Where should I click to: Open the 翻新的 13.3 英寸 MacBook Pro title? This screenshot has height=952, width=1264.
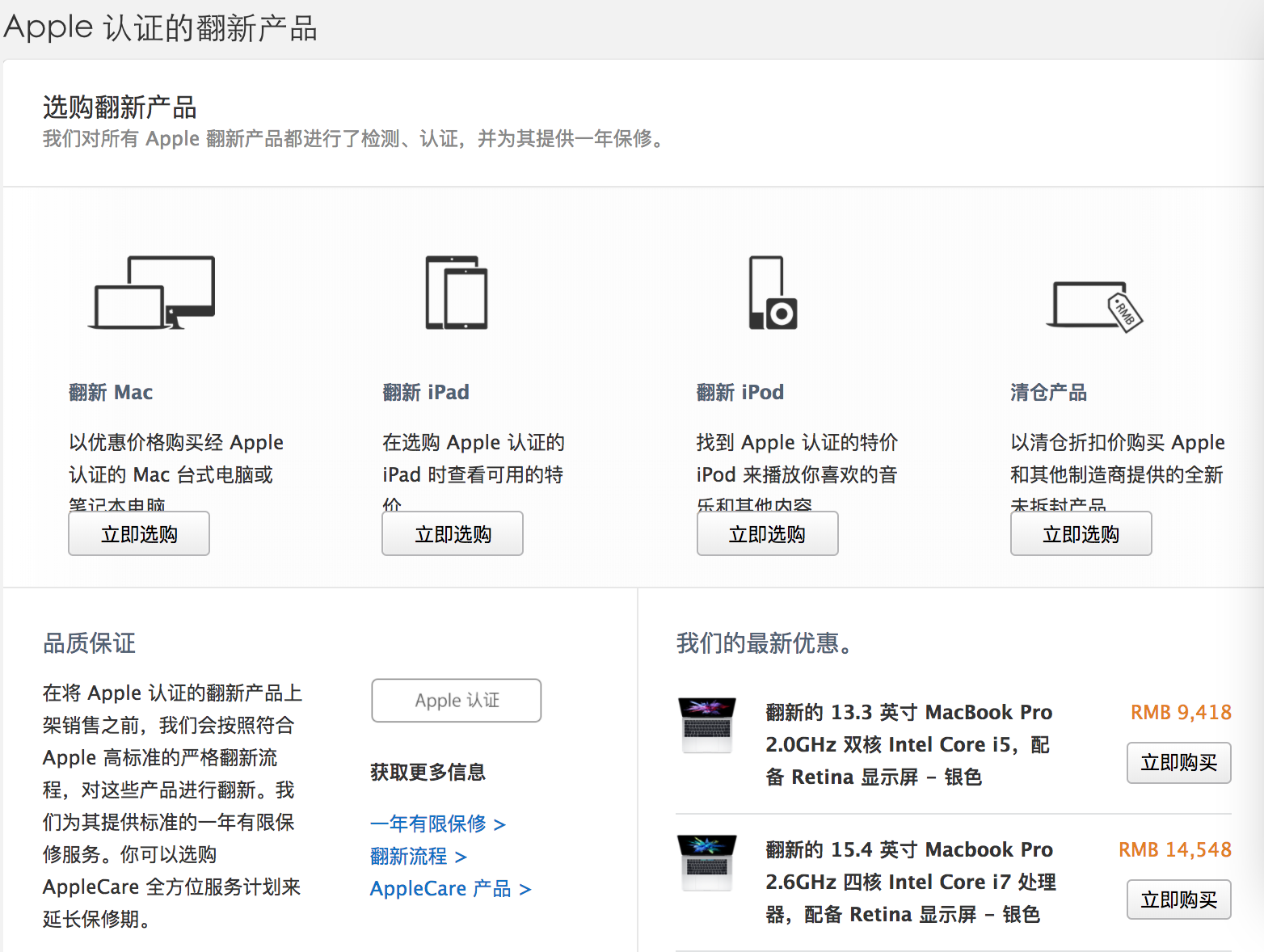tap(909, 744)
